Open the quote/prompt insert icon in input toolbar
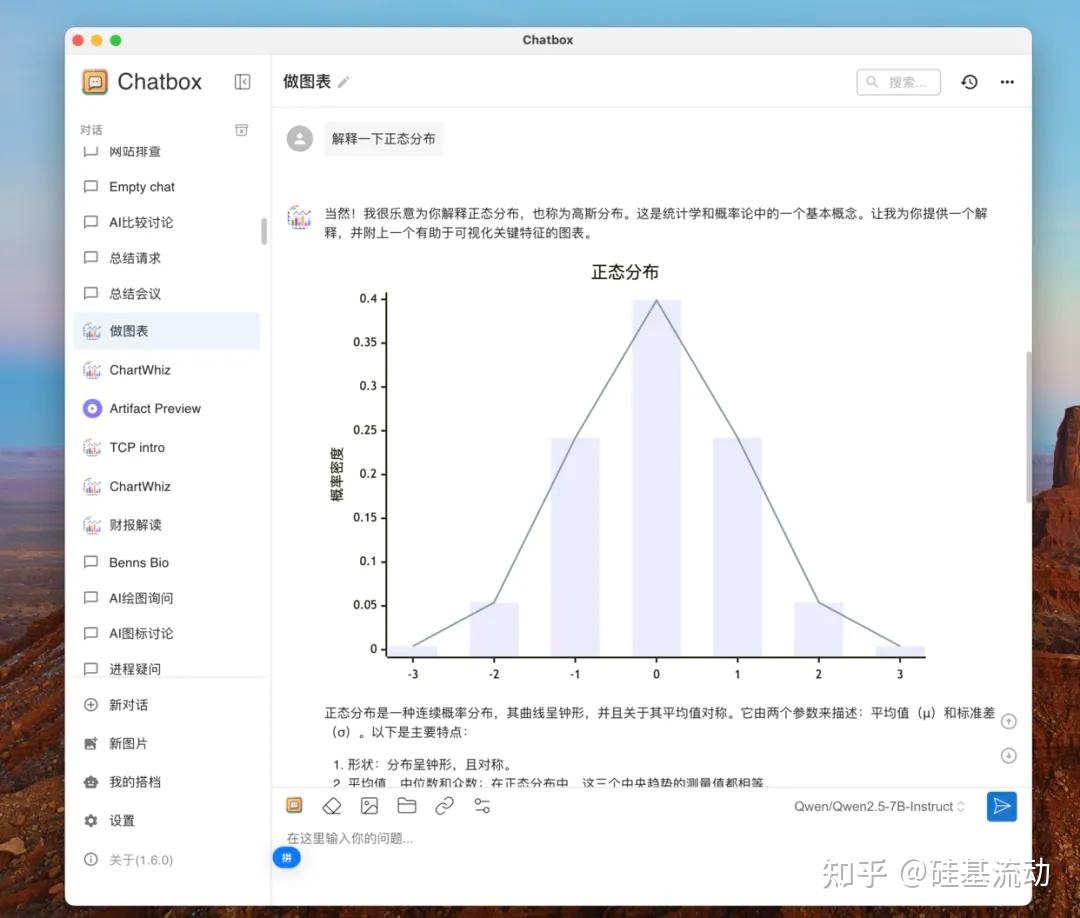Image resolution: width=1080 pixels, height=918 pixels. [x=294, y=806]
